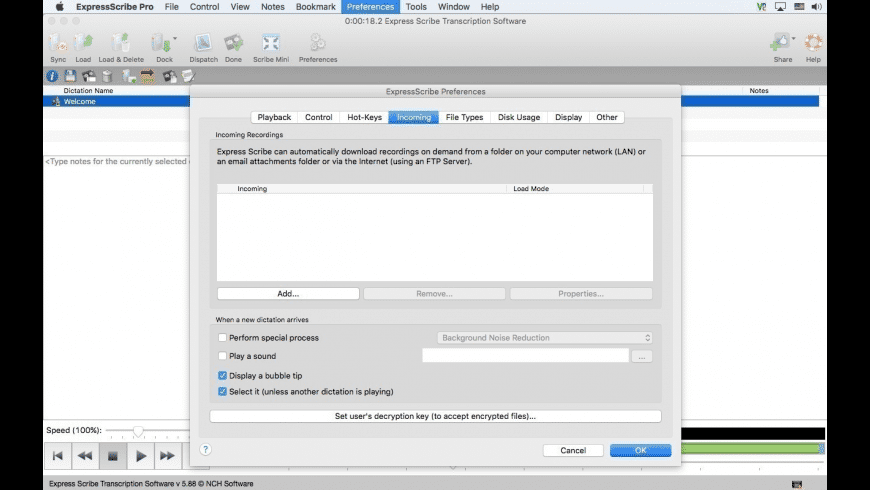Click the OK button

coord(641,450)
